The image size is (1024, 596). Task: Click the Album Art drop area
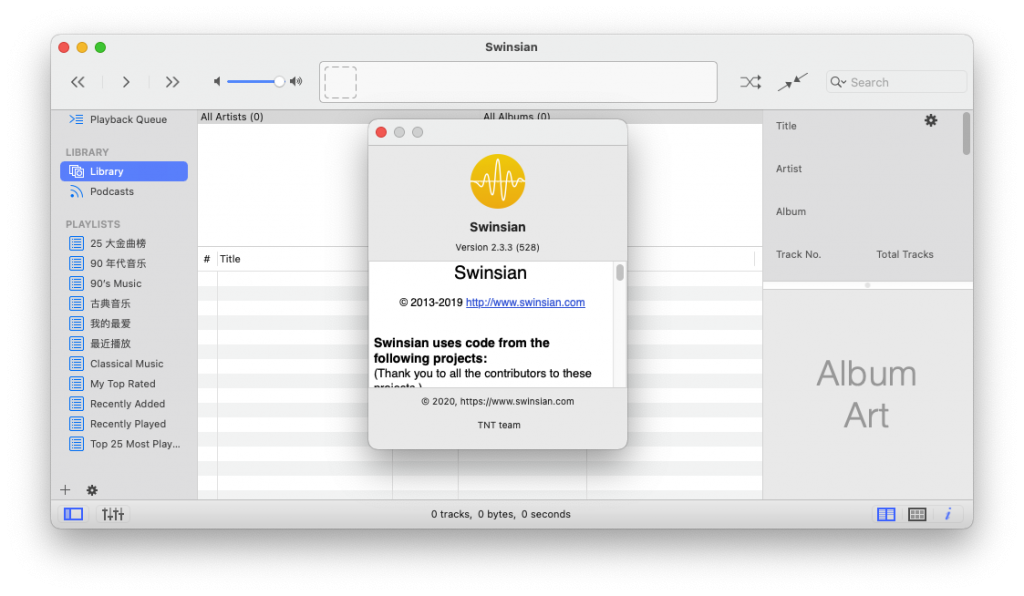pyautogui.click(x=867, y=394)
